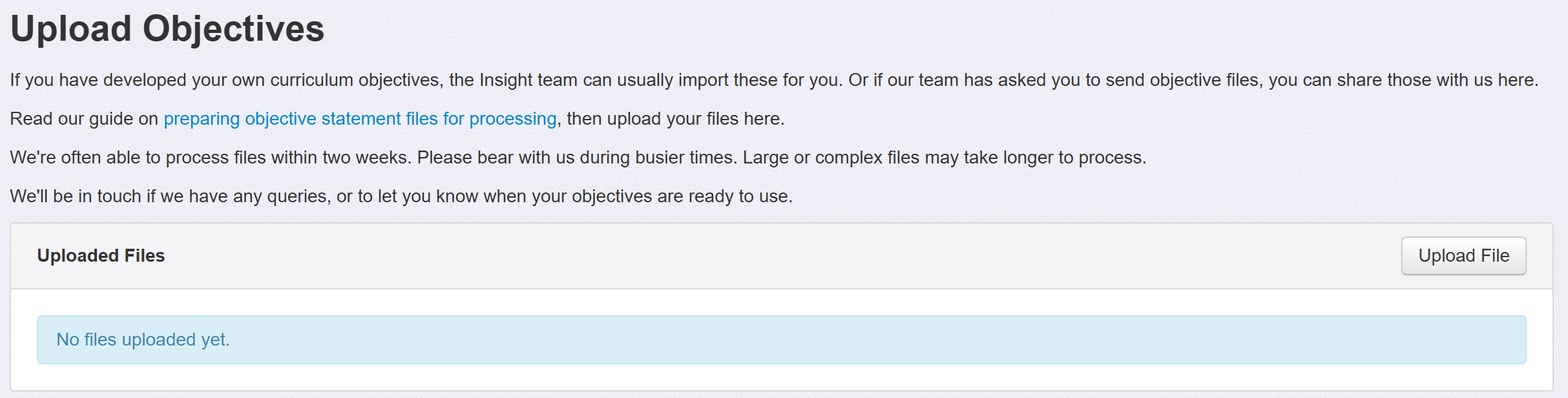The image size is (1568, 398).
Task: Click the Uploaded Files panel title
Action: coord(101,256)
